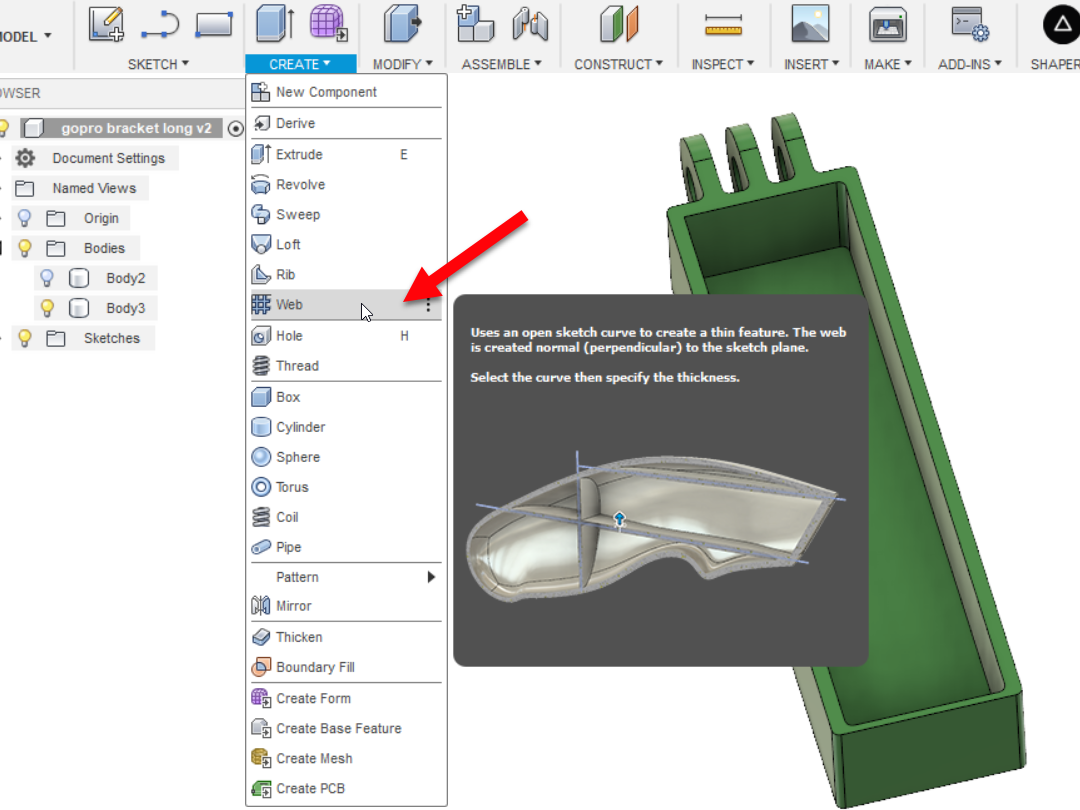Hide Body3 using its lightbulb
The height and width of the screenshot is (810, 1080).
[47, 308]
